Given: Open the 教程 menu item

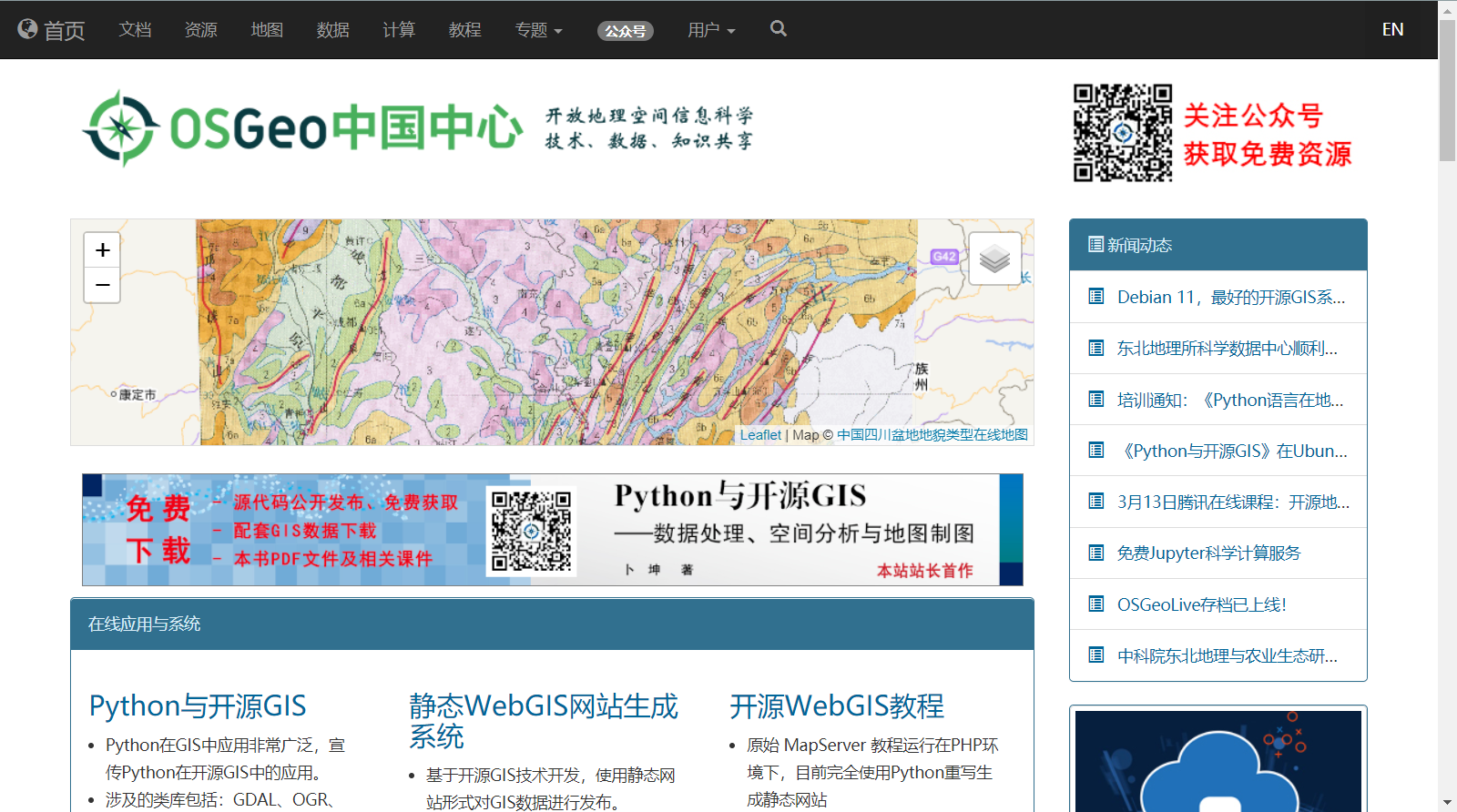Looking at the screenshot, I should coord(465,30).
